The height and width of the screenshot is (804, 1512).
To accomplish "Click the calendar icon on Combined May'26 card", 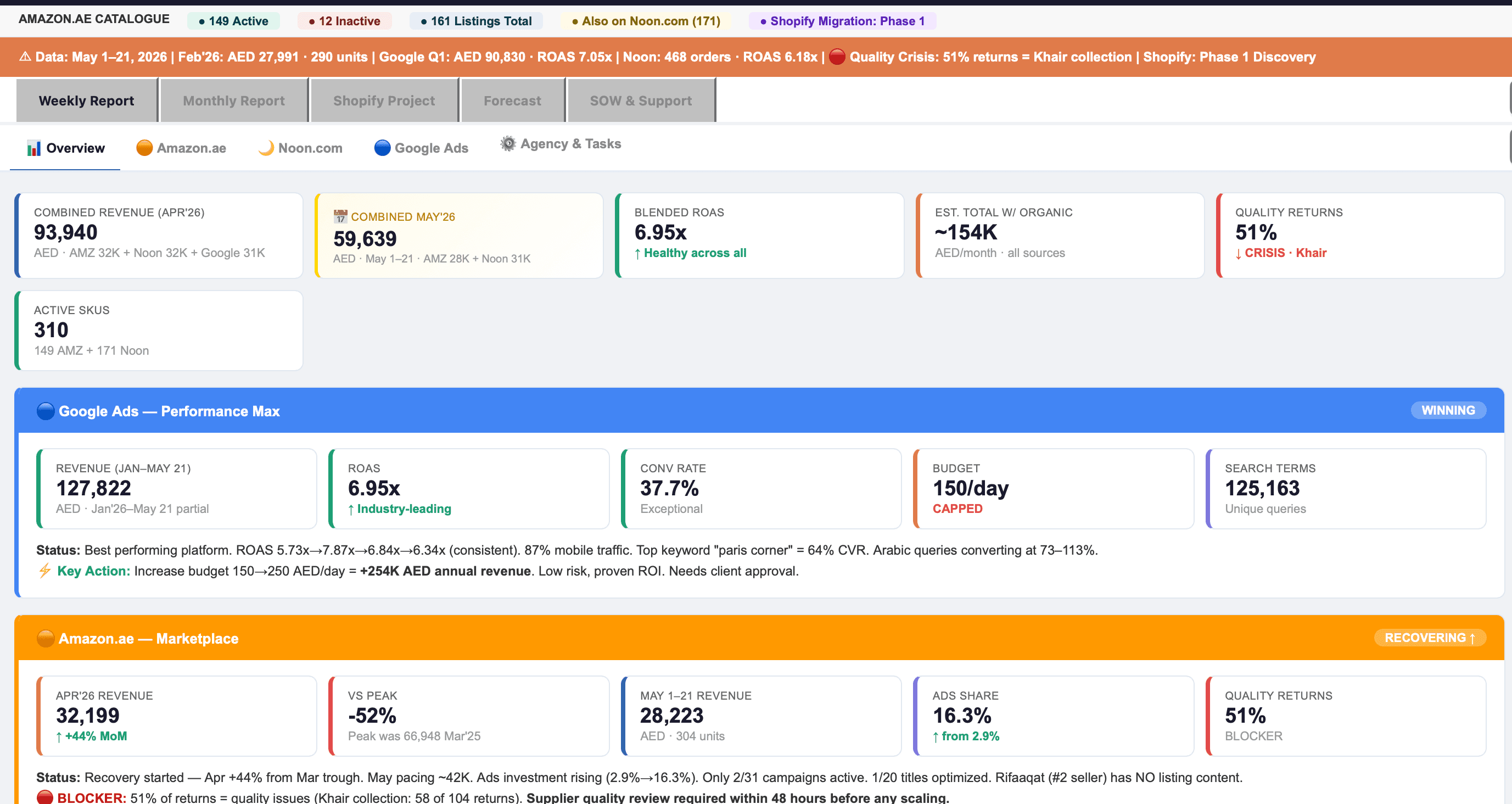I will (340, 217).
